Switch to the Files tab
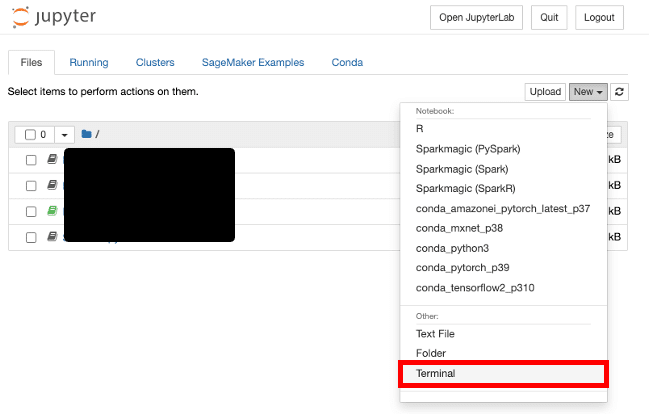This screenshot has width=649, height=414. coord(31,63)
